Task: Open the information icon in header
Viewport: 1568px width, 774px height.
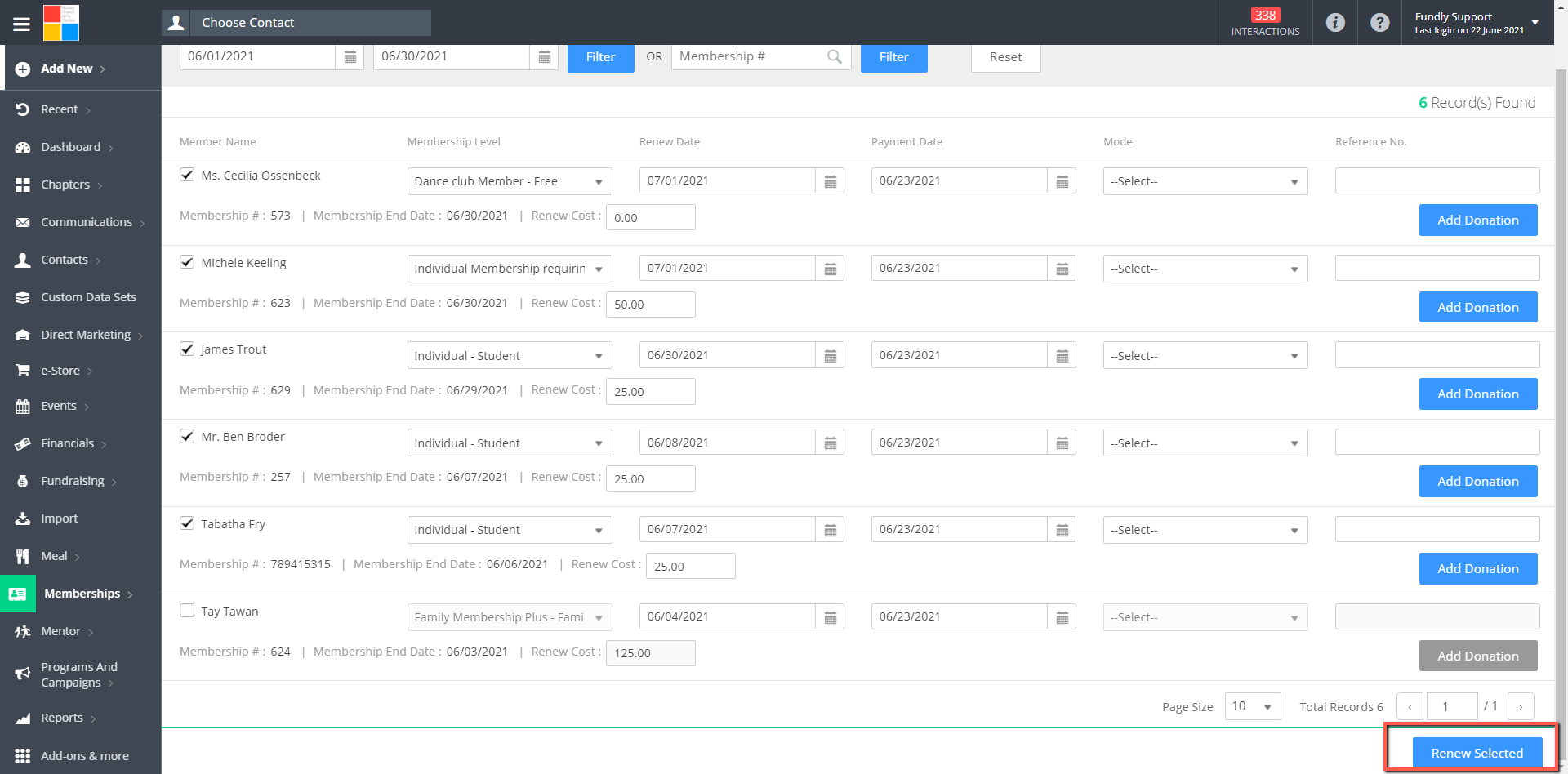Action: pos(1335,23)
